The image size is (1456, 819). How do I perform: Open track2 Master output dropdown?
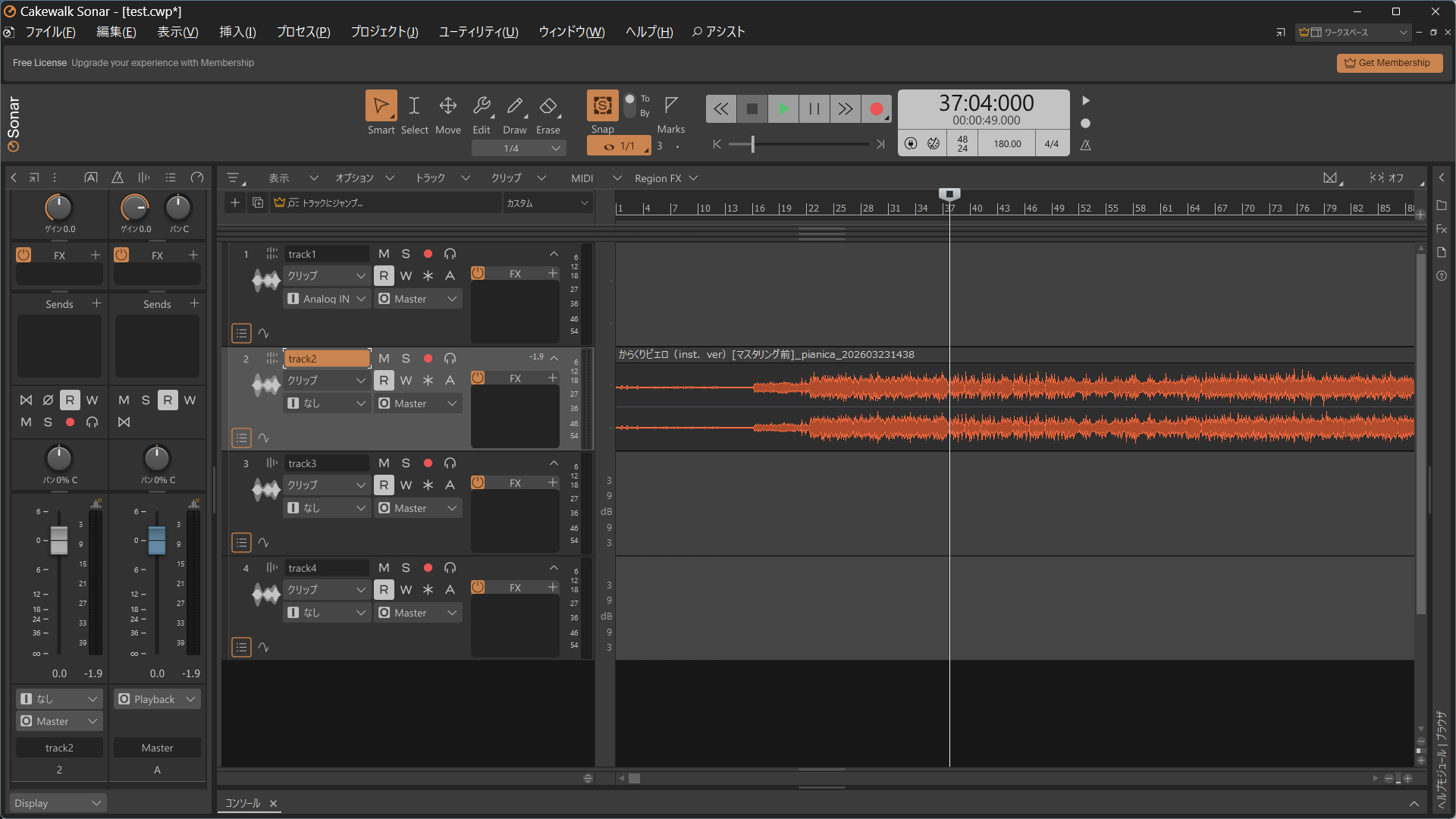[x=418, y=403]
